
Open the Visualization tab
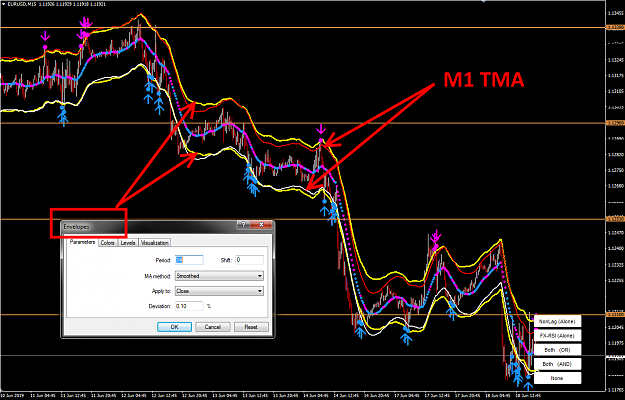[155, 243]
